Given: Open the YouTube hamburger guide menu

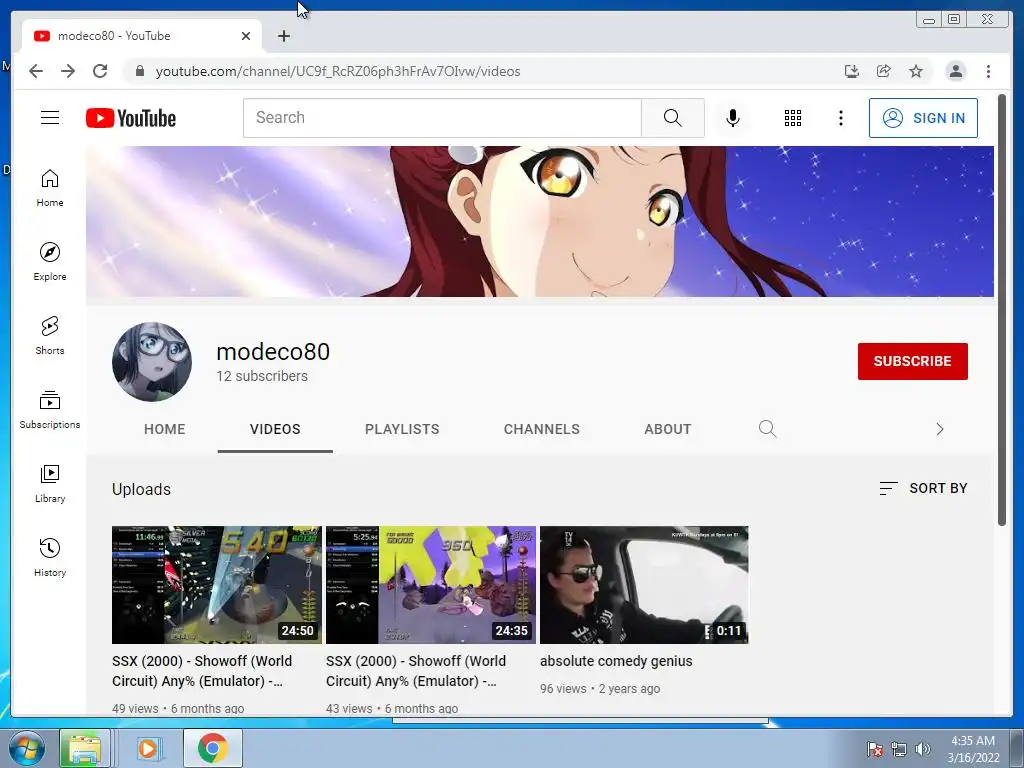Looking at the screenshot, I should [x=50, y=118].
